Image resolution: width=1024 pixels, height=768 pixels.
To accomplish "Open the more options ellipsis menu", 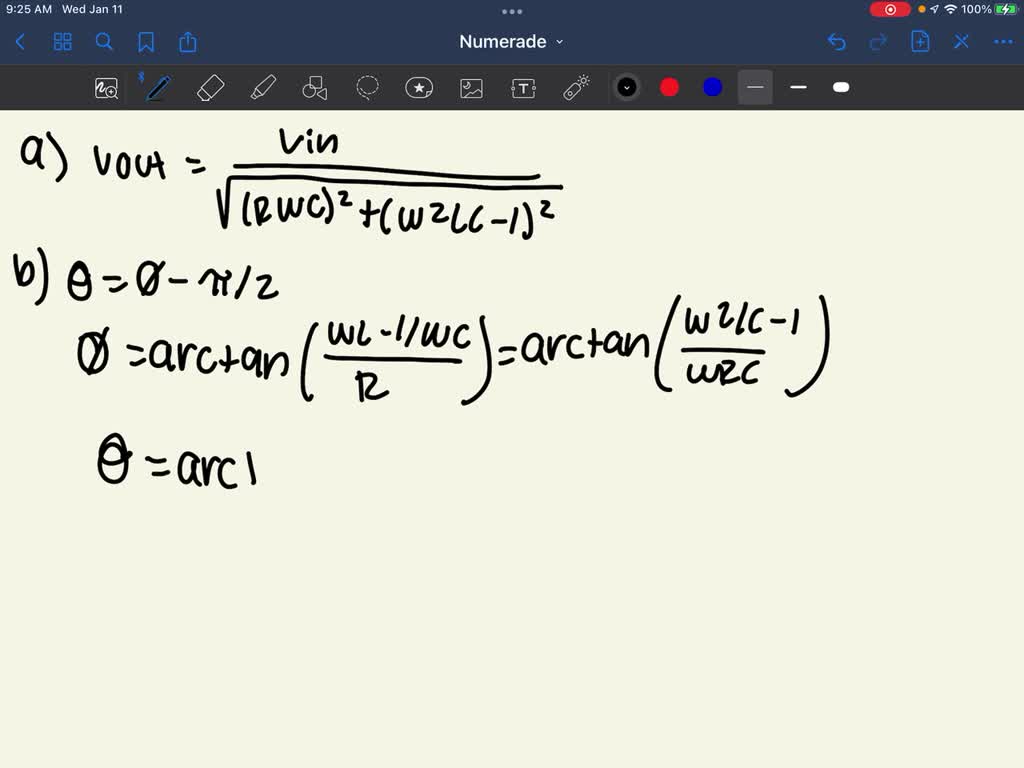I will [x=1004, y=42].
